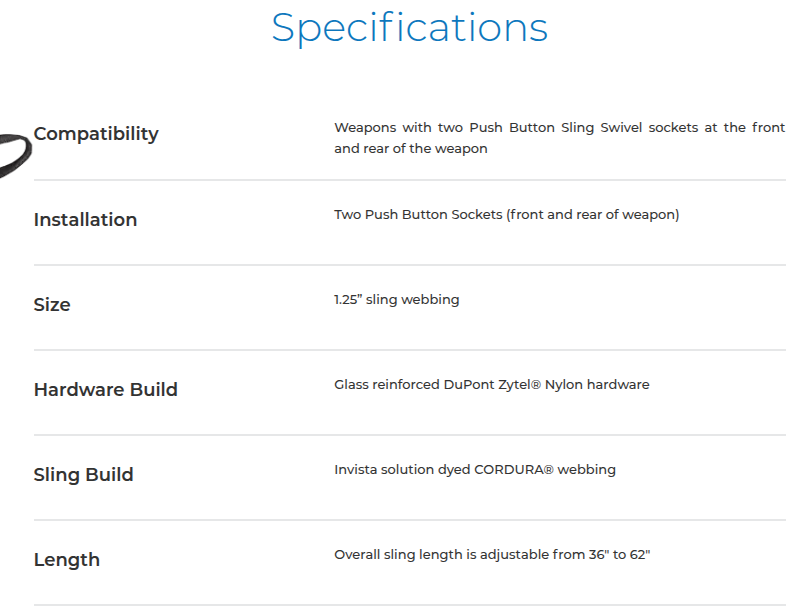The width and height of the screenshot is (800, 616).
Task: Select the Overall sling length description
Action: click(491, 555)
